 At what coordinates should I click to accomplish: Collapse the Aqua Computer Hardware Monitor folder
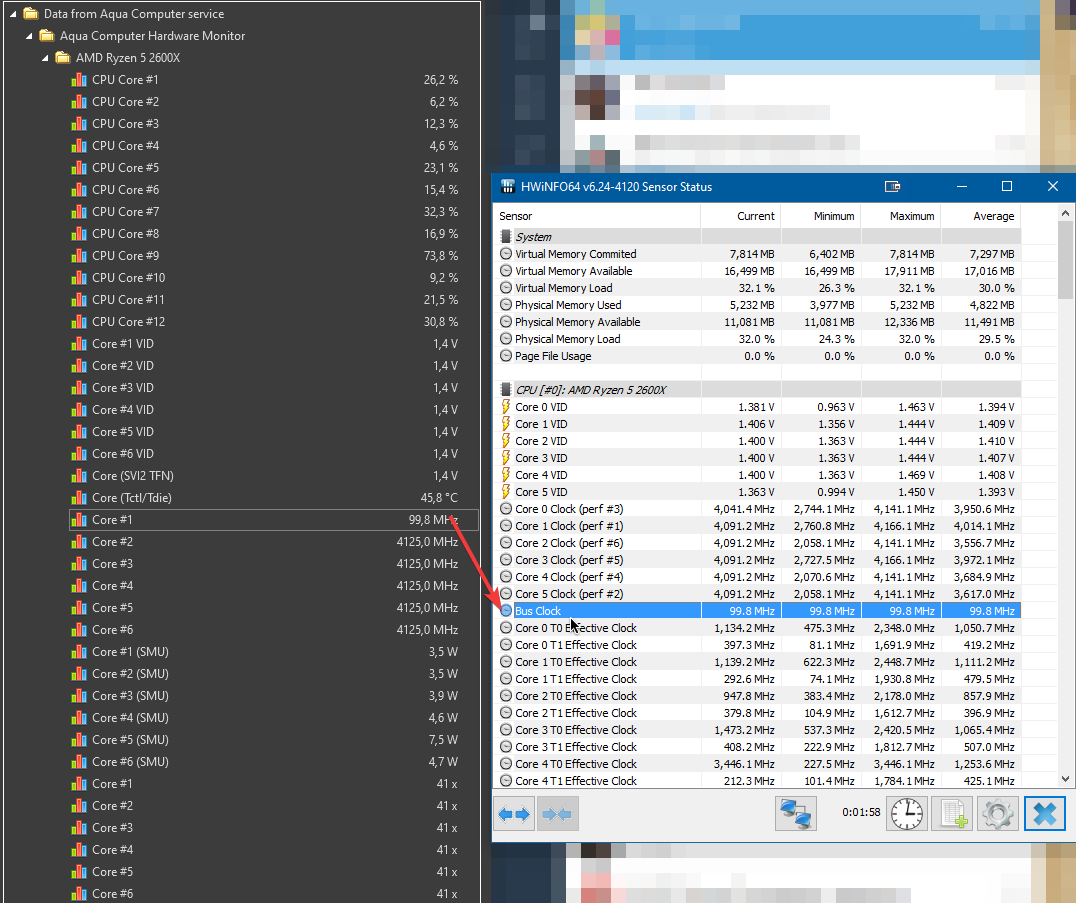[30, 36]
